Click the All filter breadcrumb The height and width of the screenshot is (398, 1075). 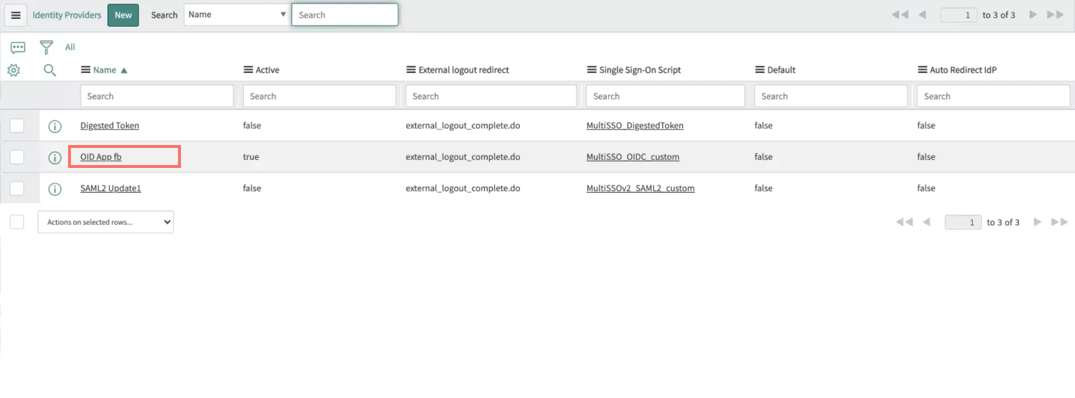pyautogui.click(x=70, y=47)
